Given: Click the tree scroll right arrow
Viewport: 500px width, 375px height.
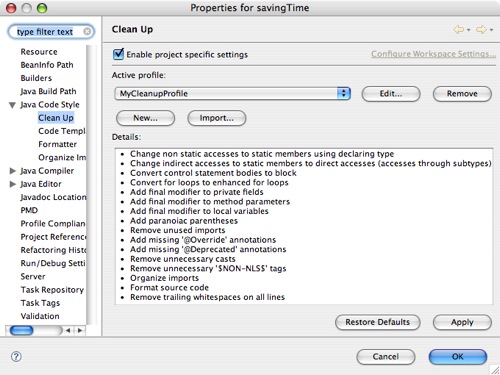Looking at the screenshot, I should (x=80, y=330).
